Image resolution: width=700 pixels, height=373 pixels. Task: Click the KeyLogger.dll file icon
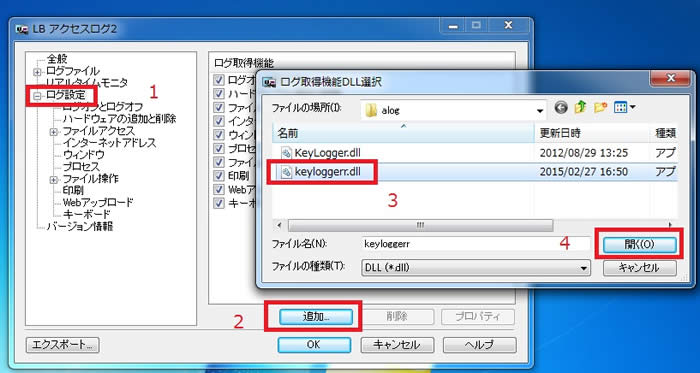(x=286, y=153)
